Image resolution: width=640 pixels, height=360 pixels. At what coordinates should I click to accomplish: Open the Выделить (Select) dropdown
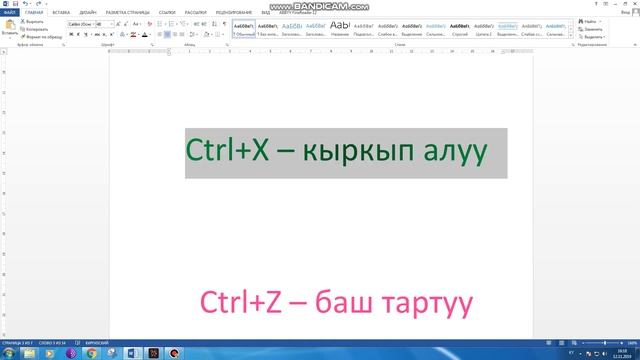click(x=591, y=37)
